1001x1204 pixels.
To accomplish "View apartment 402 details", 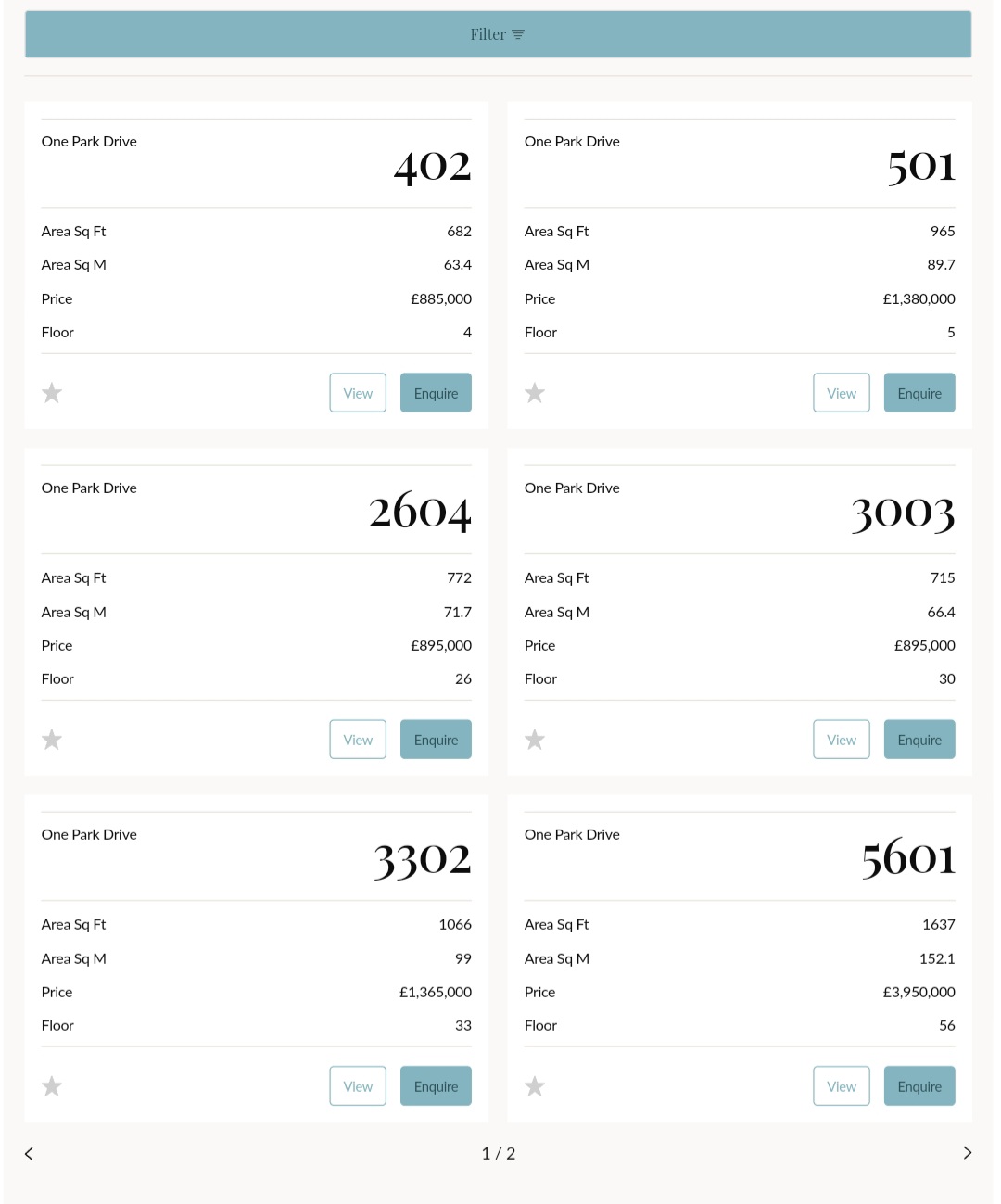I will (358, 393).
